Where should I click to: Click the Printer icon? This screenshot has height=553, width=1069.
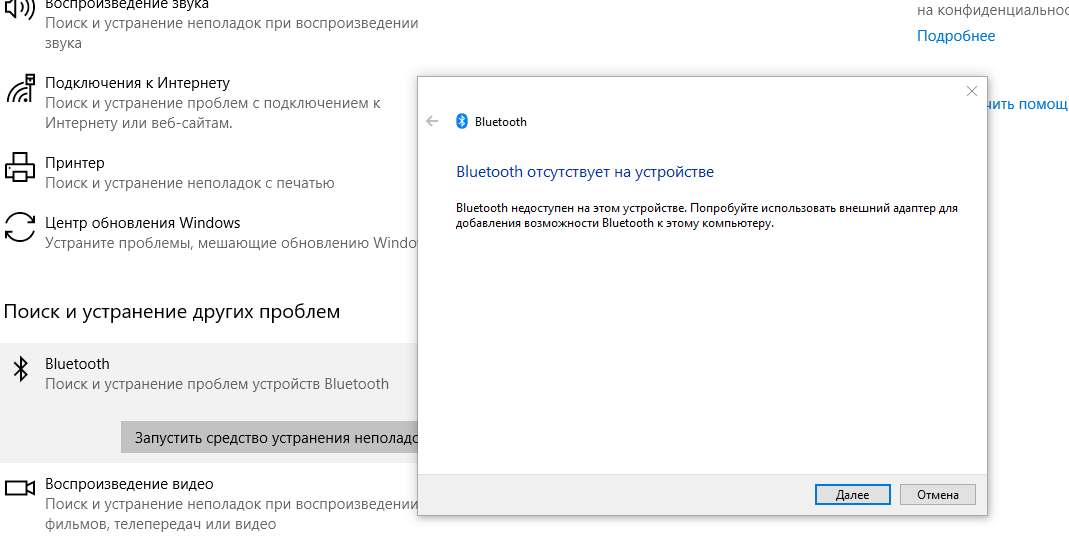click(20, 167)
